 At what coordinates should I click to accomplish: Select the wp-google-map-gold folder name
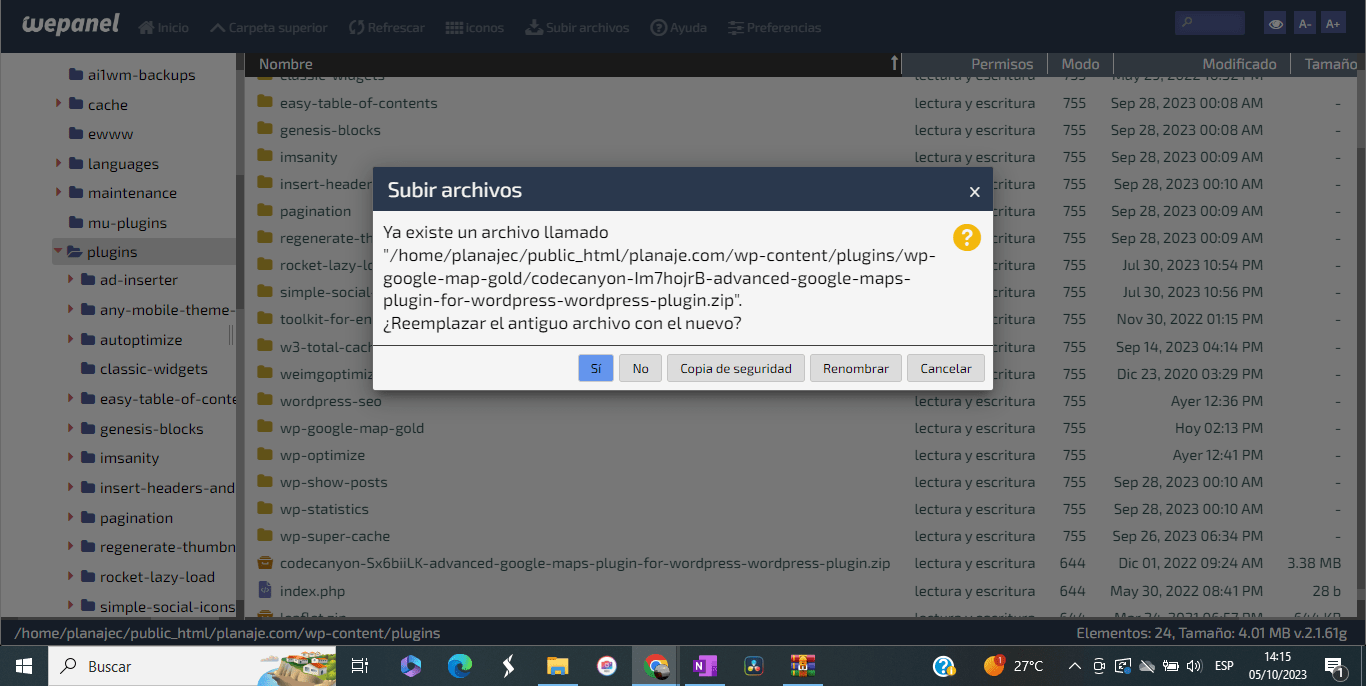[x=352, y=428]
